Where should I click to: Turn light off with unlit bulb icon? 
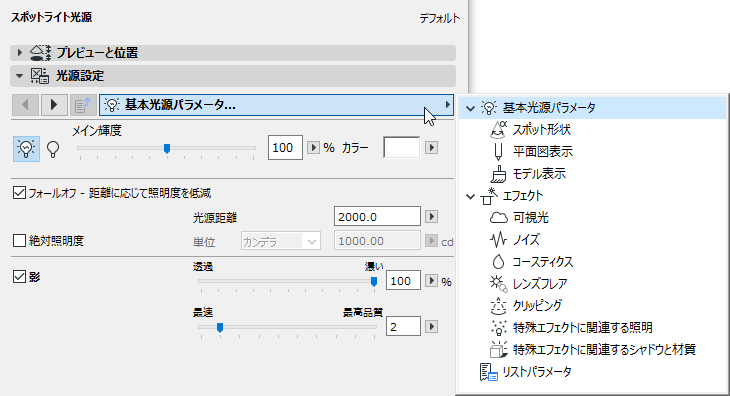pyautogui.click(x=53, y=149)
